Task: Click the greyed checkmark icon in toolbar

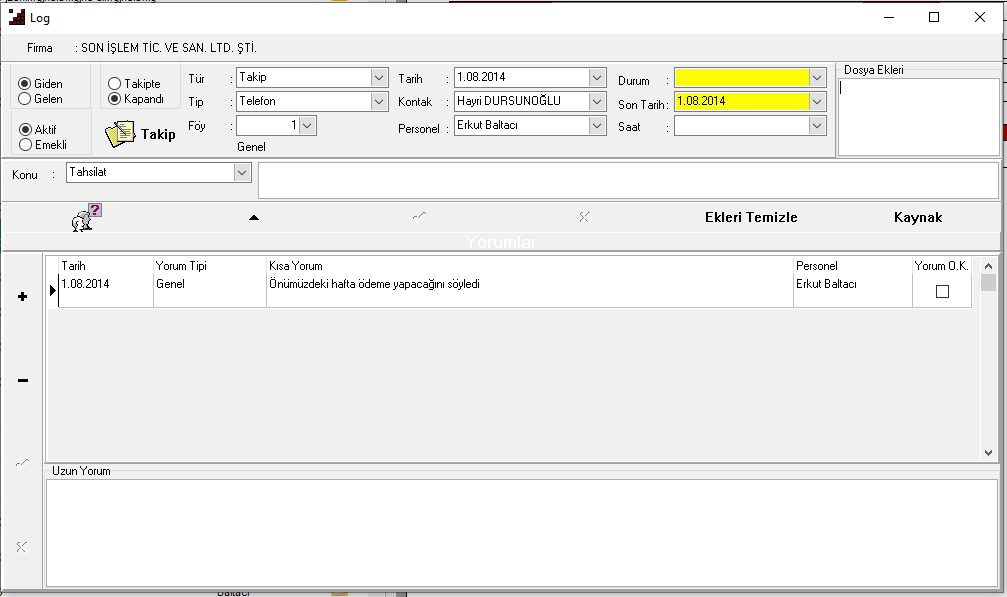Action: pos(420,217)
